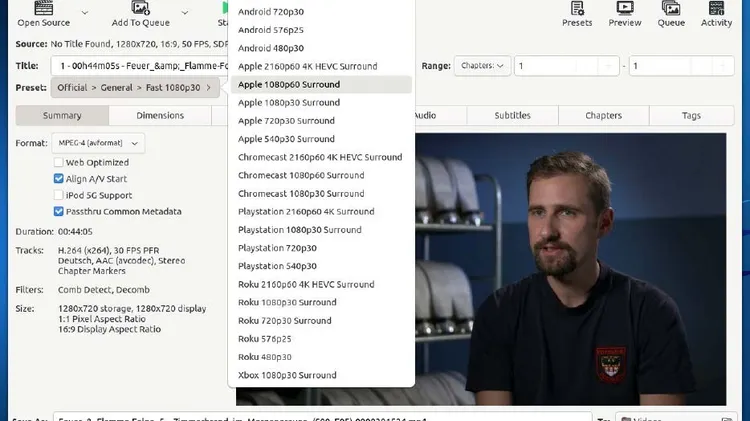Open the Preview window icon
Viewport: 750px width, 421px height.
tap(625, 8)
